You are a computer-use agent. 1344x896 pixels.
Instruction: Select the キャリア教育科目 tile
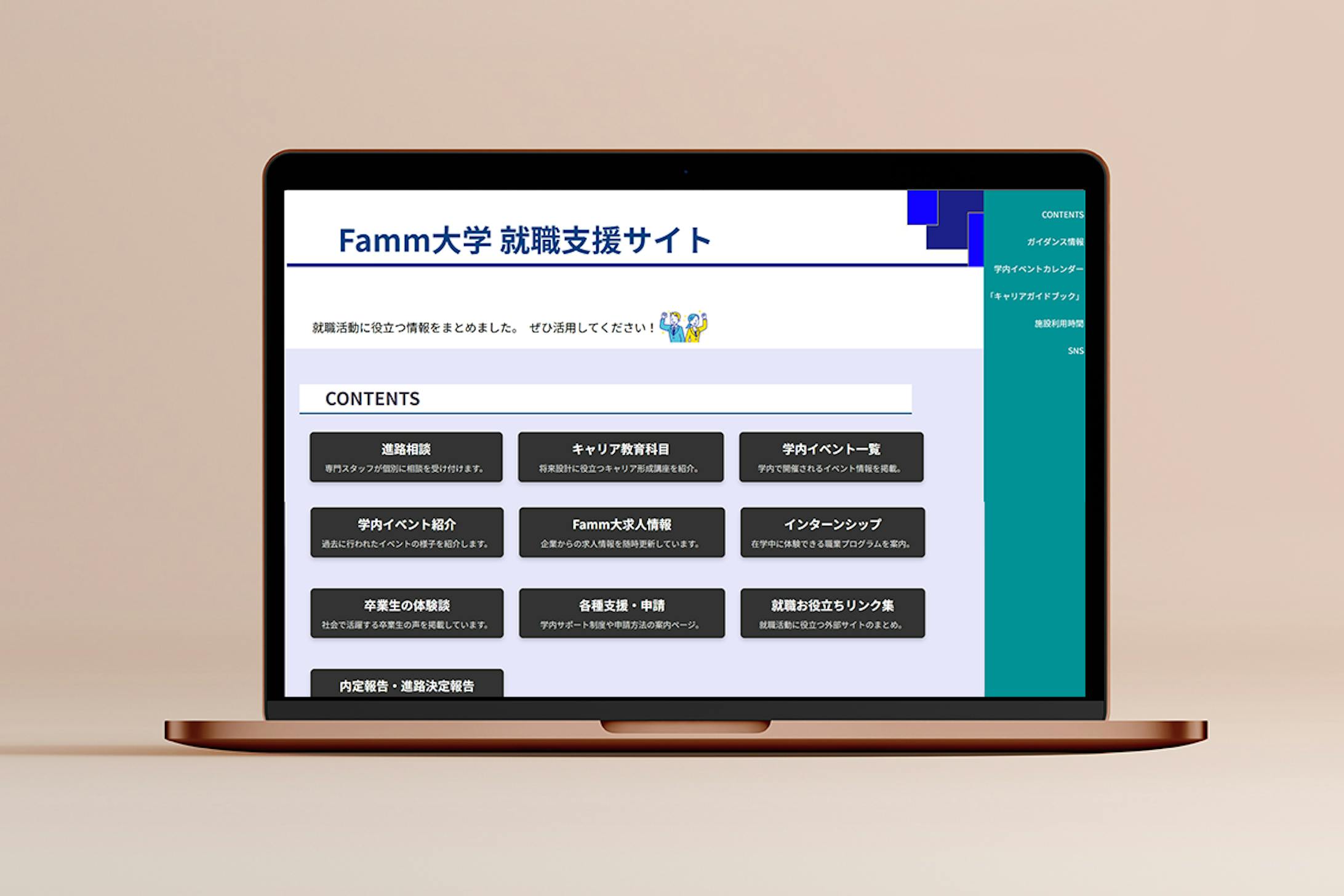point(622,457)
